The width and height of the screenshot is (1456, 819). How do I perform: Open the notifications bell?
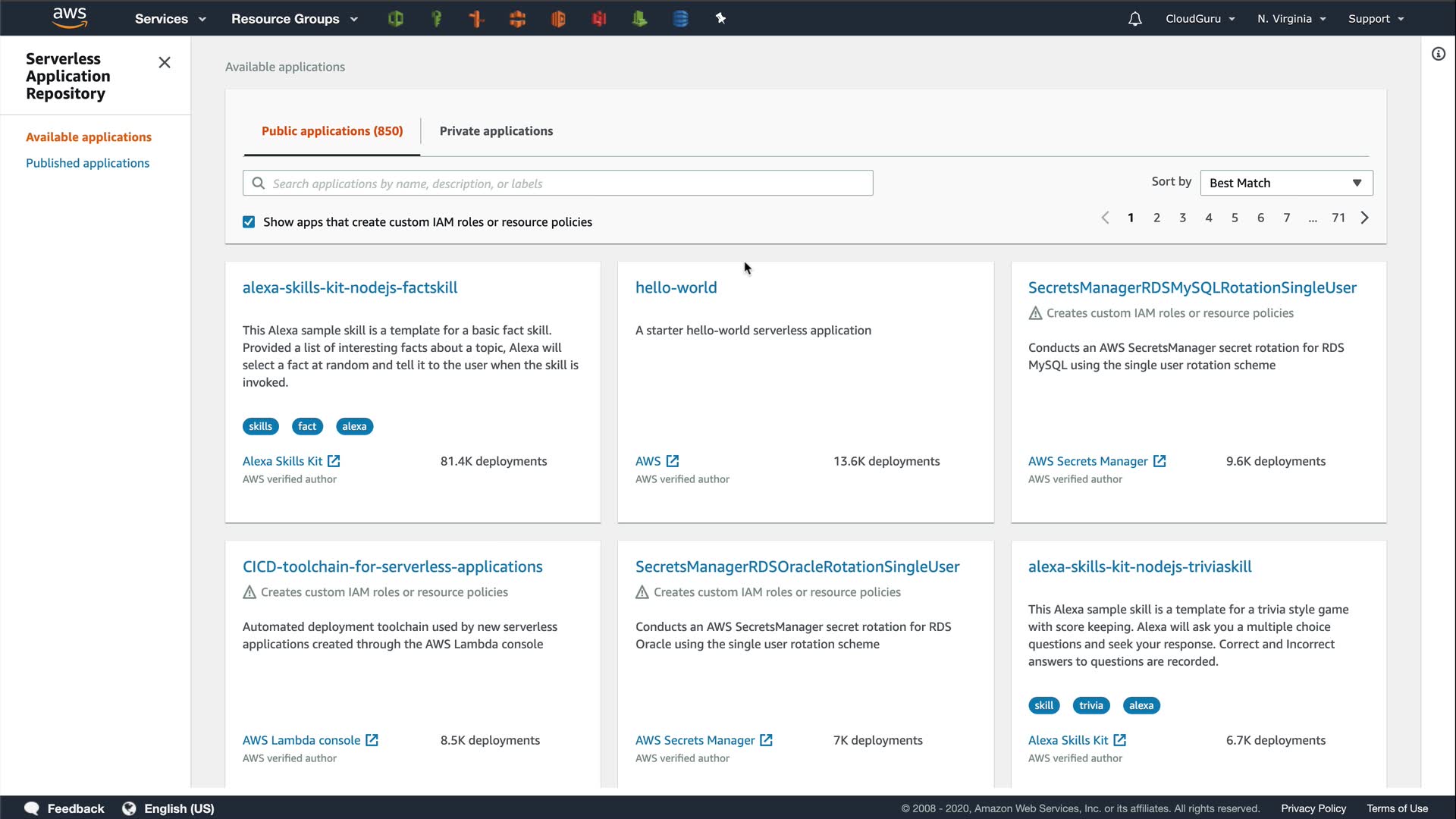click(1134, 19)
